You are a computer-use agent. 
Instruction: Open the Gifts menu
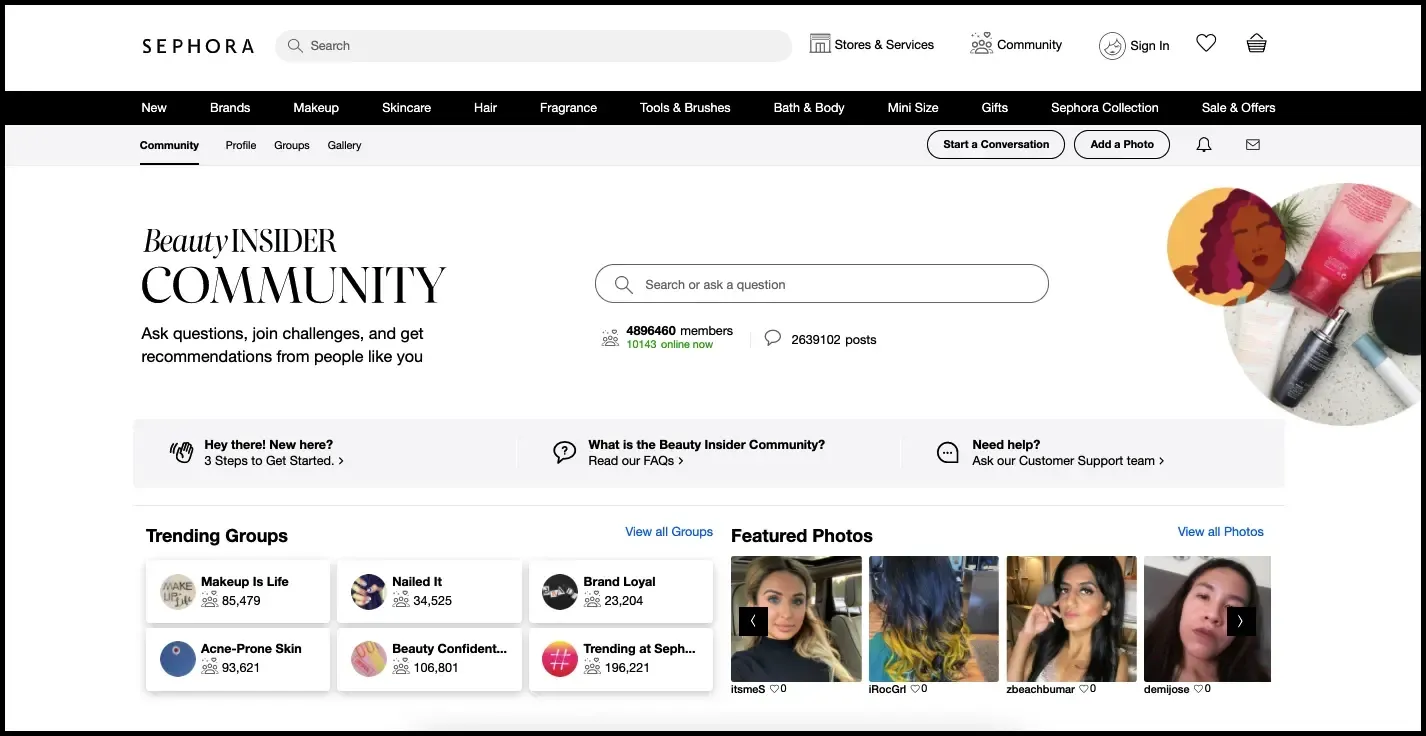coord(995,108)
